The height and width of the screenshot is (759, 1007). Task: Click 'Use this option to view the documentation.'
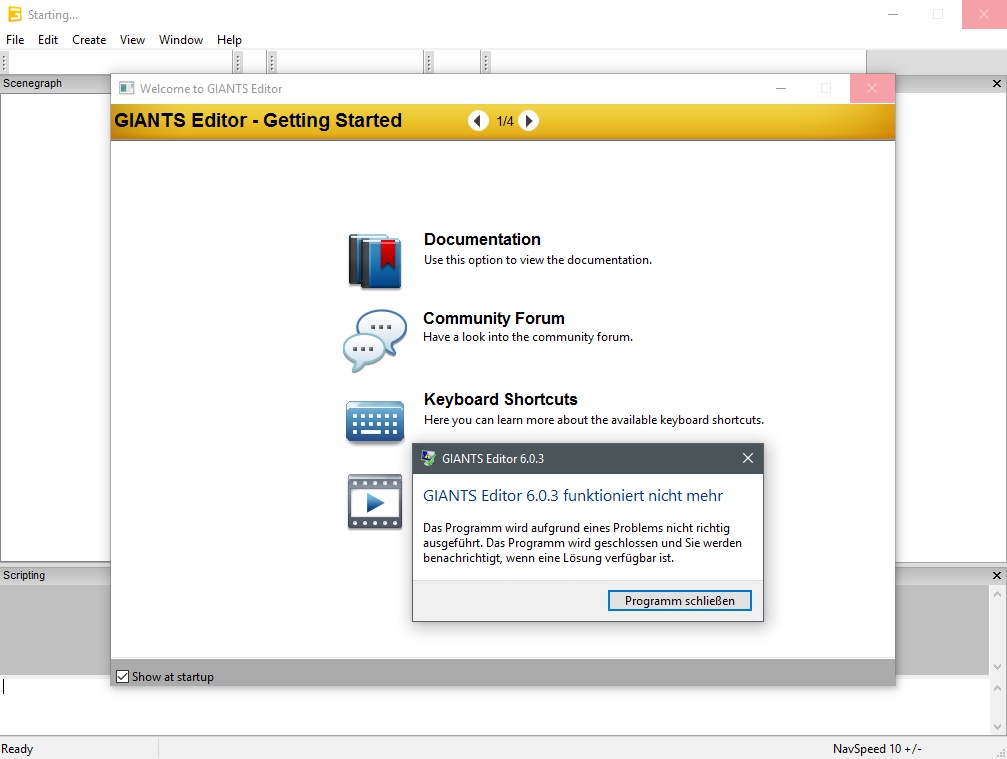[538, 260]
